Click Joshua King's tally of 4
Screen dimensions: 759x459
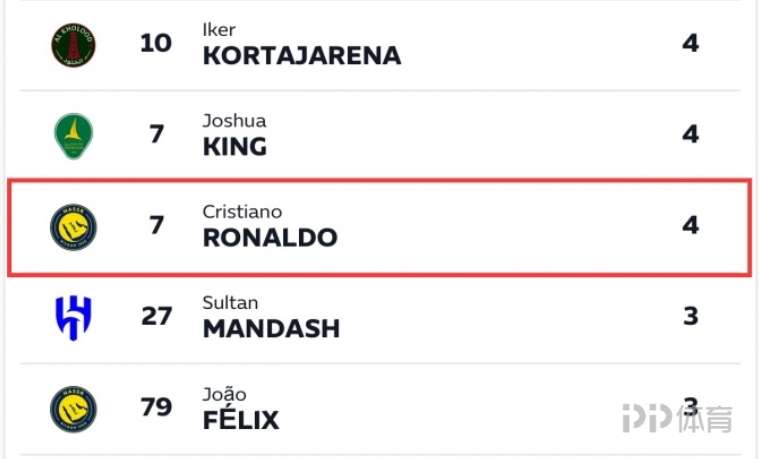click(x=691, y=134)
